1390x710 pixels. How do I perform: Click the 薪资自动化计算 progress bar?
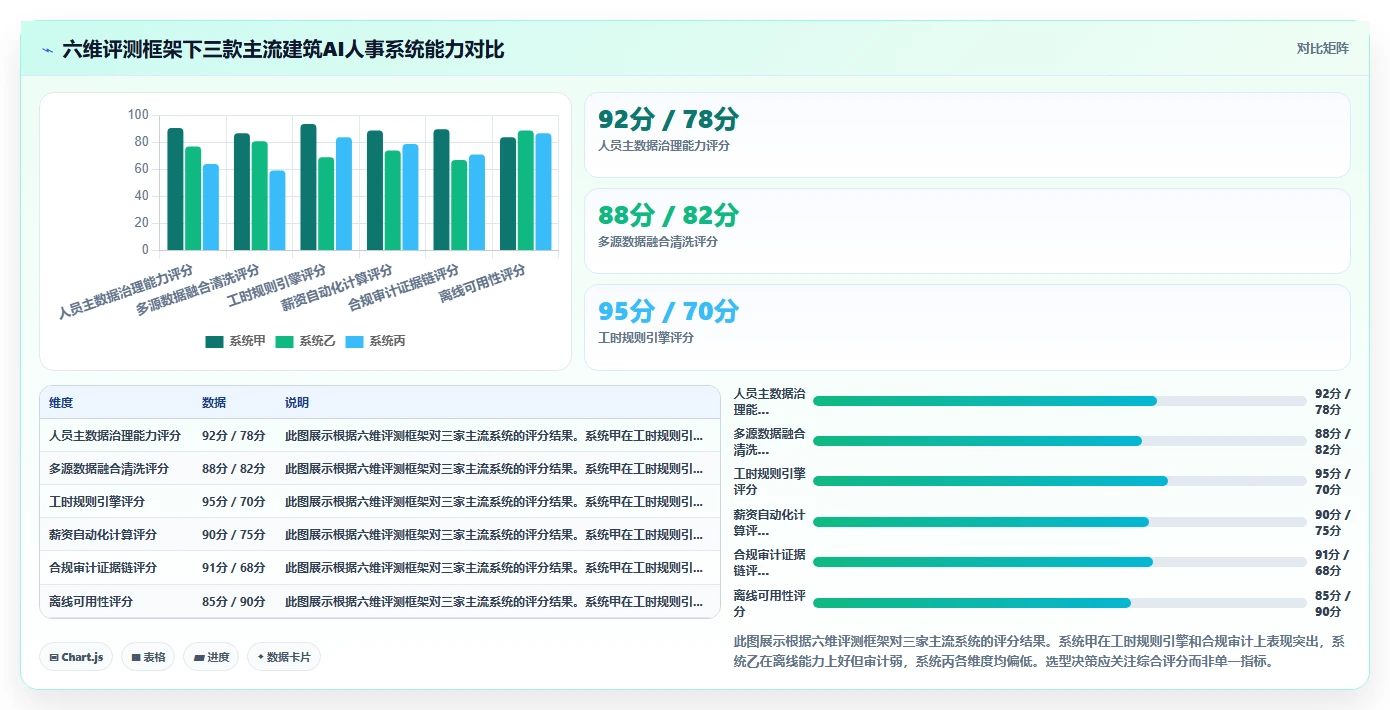click(x=1060, y=522)
